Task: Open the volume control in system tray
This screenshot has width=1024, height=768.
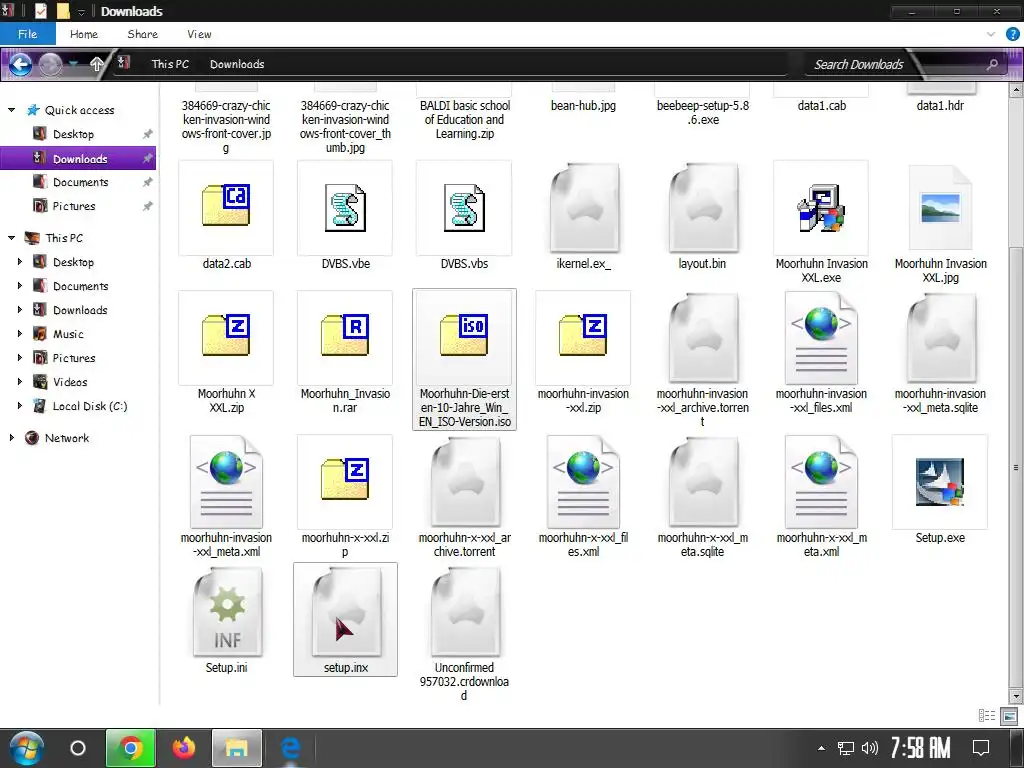Action: [x=869, y=748]
